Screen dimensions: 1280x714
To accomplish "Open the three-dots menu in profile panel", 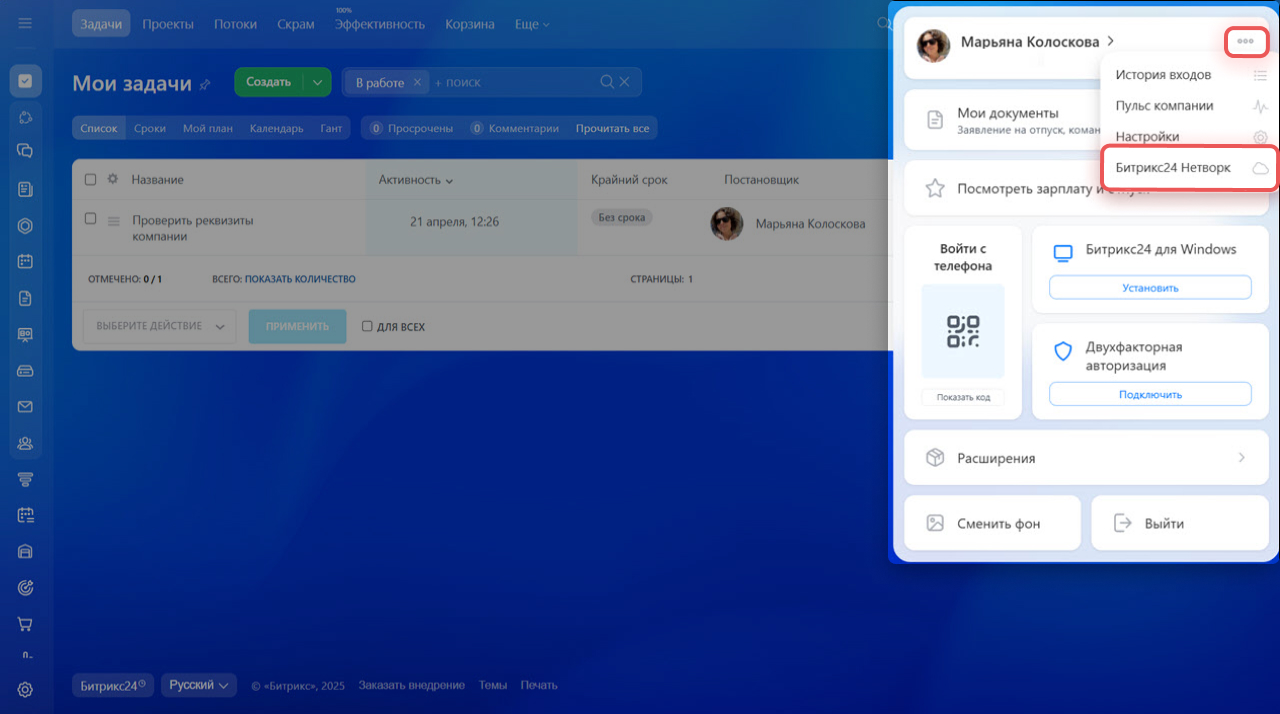I will [x=1245, y=41].
